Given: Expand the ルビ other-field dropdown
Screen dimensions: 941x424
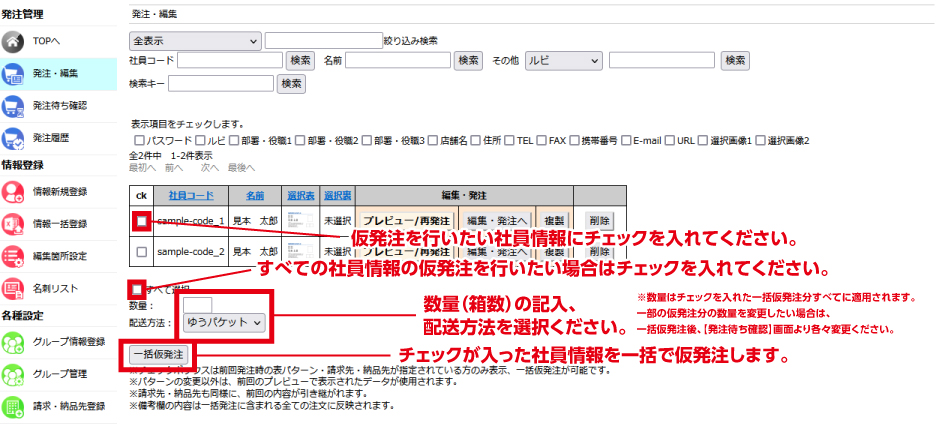Looking at the screenshot, I should coord(563,61).
